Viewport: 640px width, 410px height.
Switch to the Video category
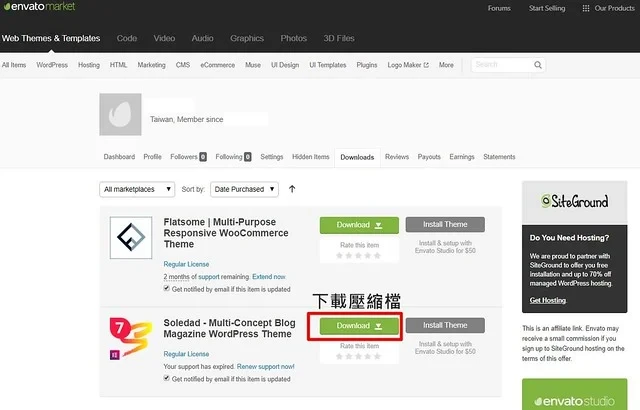pyautogui.click(x=164, y=38)
